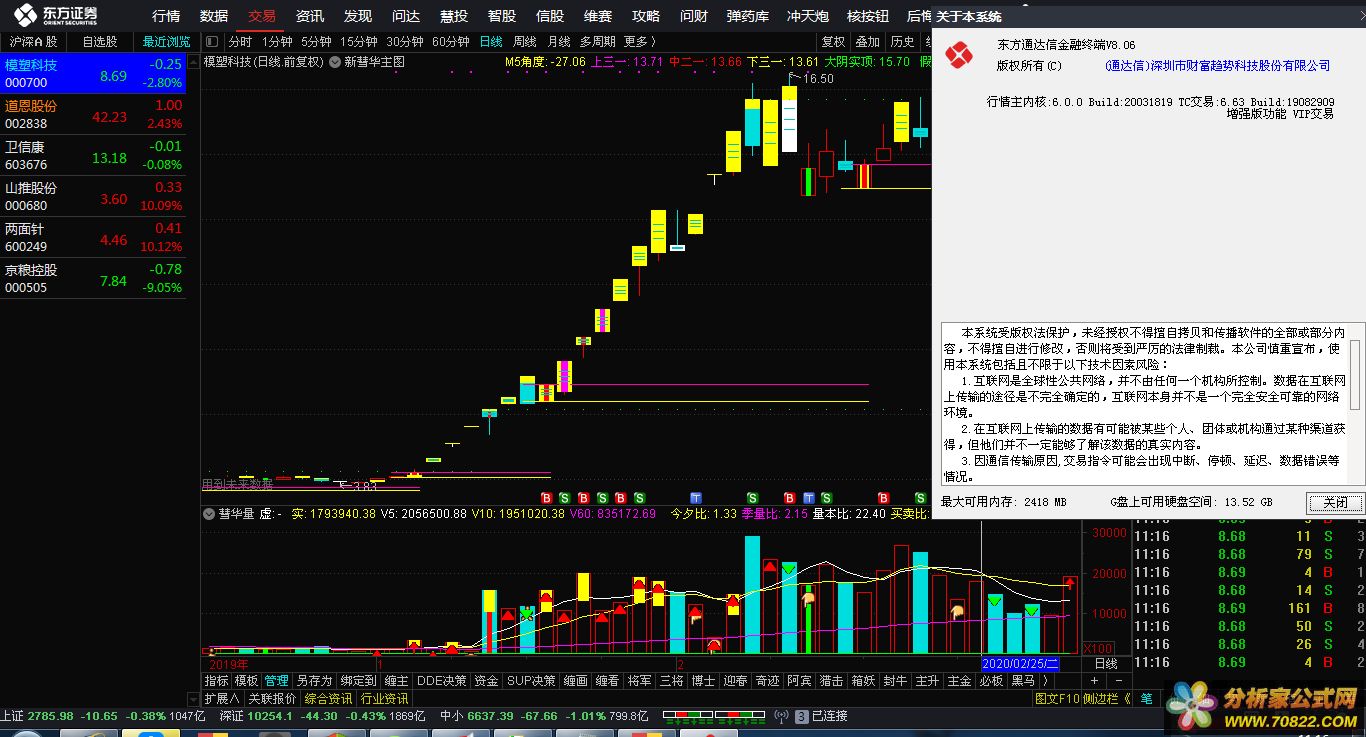Switch chart to 1分钟 period
This screenshot has width=1366, height=737.
pos(277,42)
